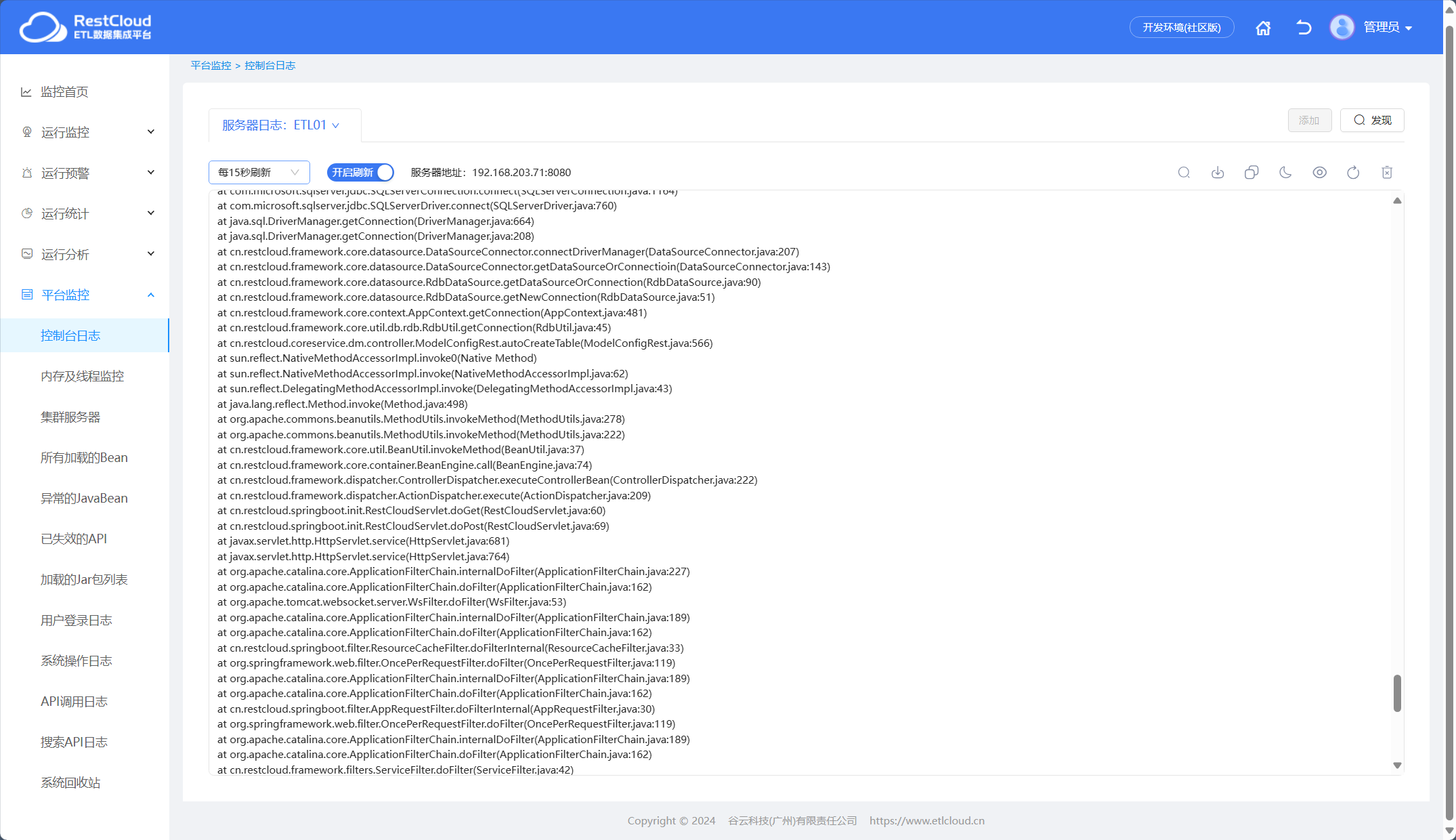Image resolution: width=1456 pixels, height=840 pixels.
Task: Collapse the 平台监控 sidebar section
Action: 88,295
